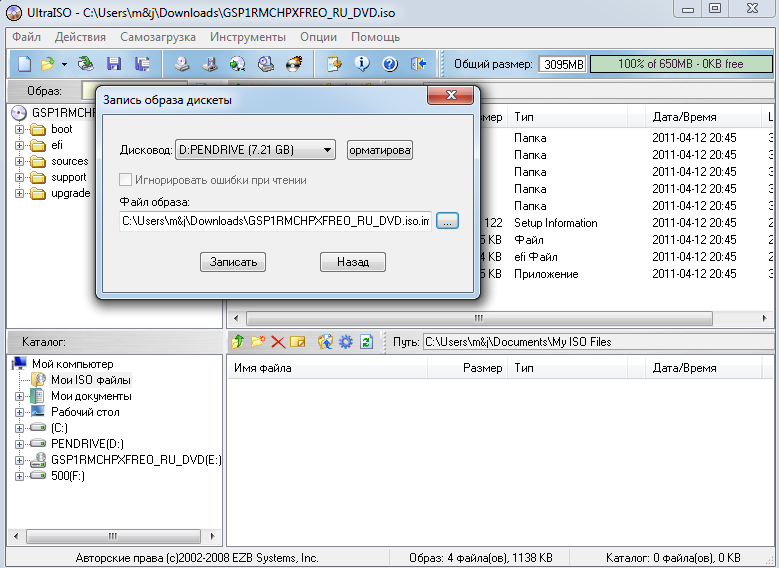Image resolution: width=779 pixels, height=568 pixels.
Task: Expand the sources folder node
Action: (x=19, y=161)
